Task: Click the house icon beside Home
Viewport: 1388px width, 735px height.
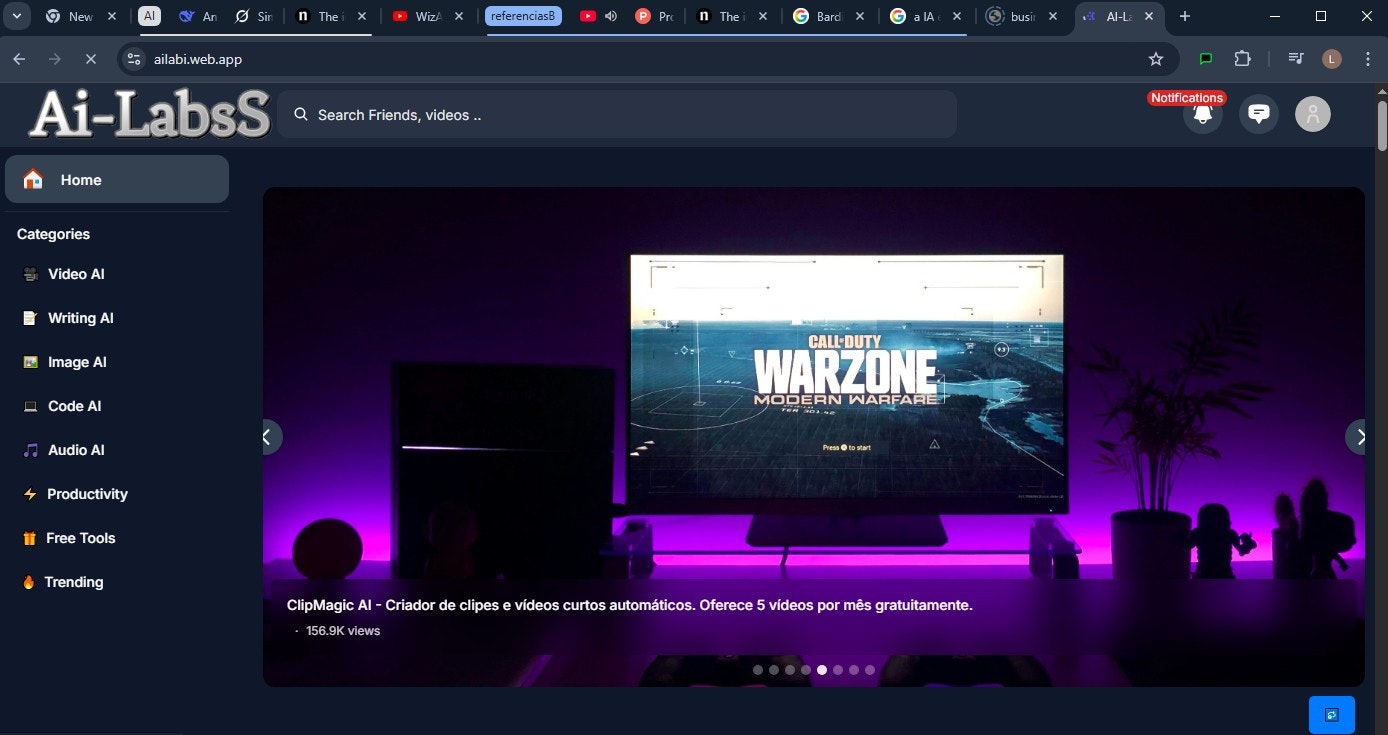Action: tap(33, 180)
